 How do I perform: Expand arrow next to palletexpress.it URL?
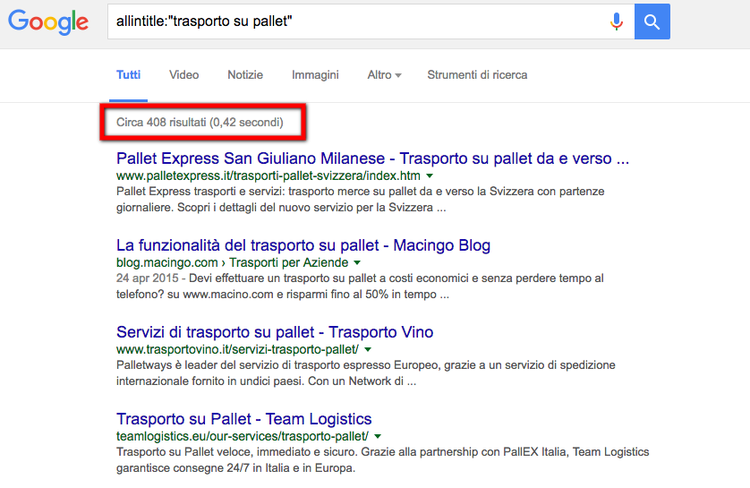[430, 176]
